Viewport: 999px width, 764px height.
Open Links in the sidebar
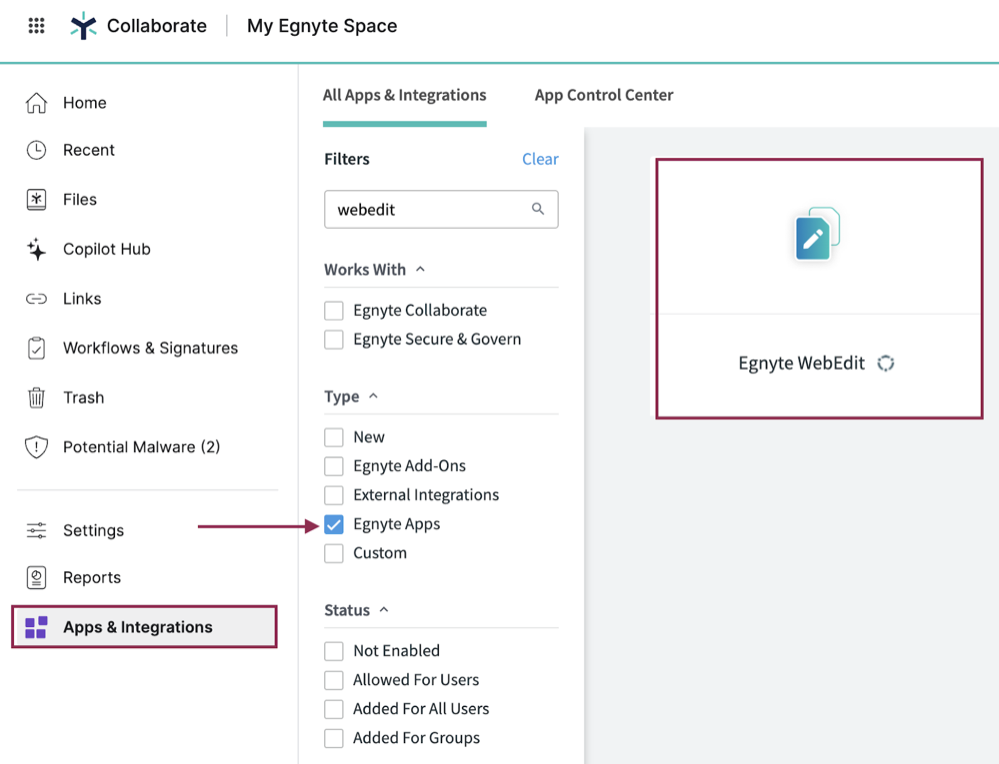coord(82,299)
